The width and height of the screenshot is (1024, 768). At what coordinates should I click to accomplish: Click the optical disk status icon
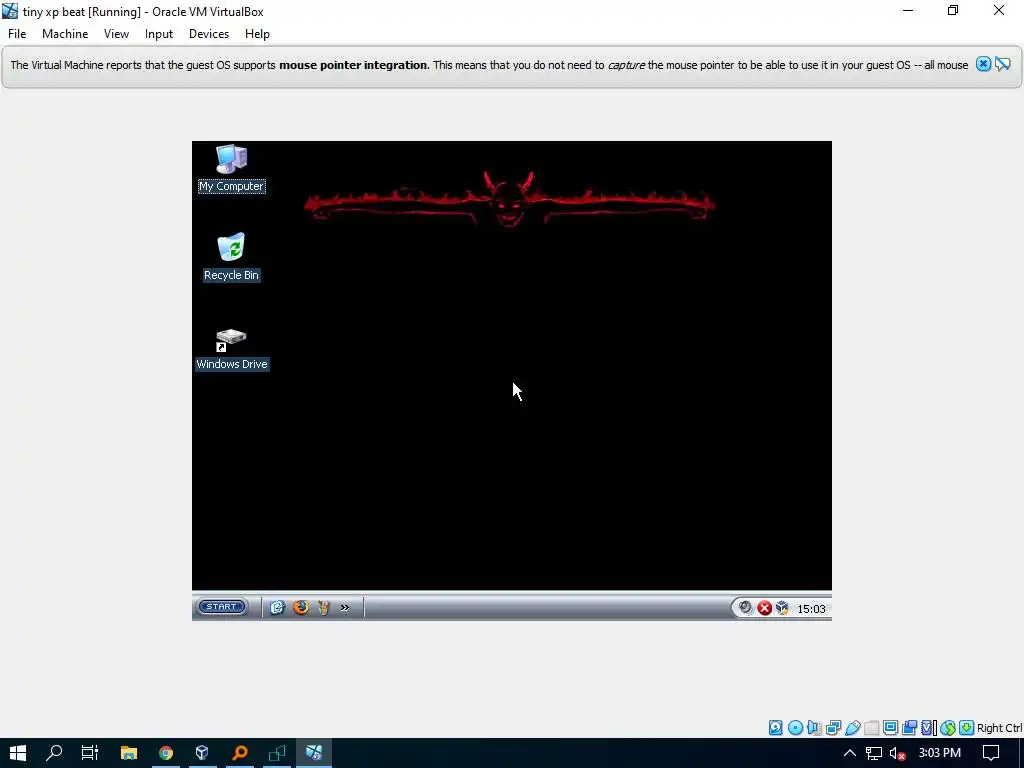point(795,728)
